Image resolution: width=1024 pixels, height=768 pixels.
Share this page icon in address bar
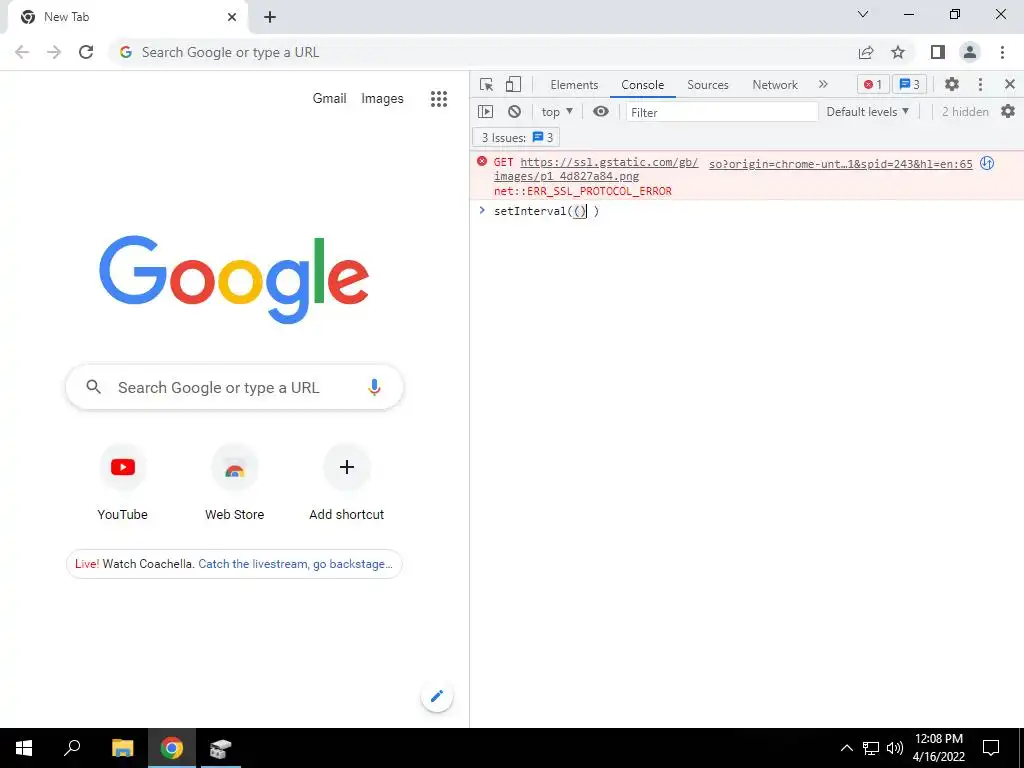pos(866,52)
